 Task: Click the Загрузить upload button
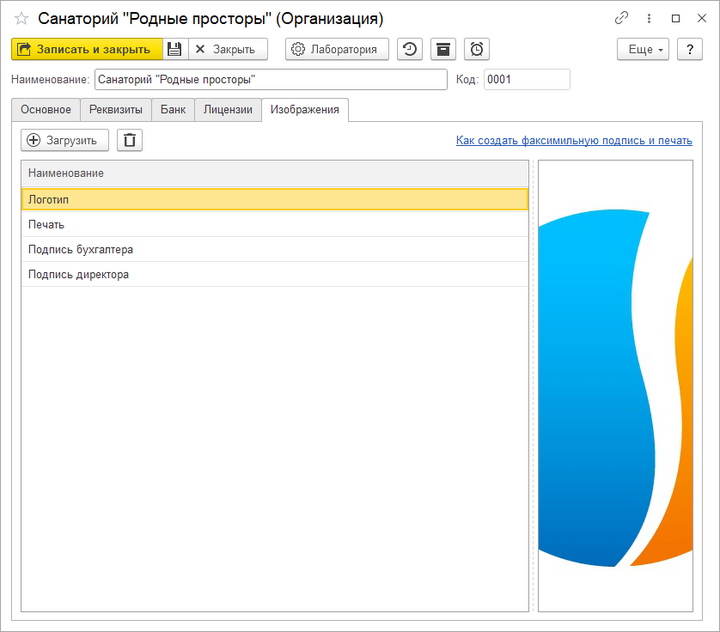click(x=64, y=140)
